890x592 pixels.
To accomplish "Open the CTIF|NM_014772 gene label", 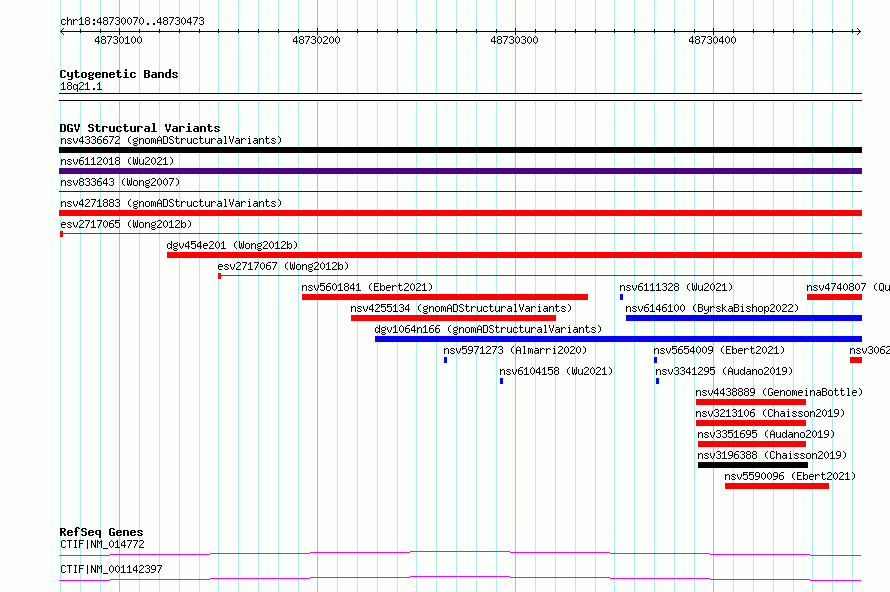I will coord(102,544).
